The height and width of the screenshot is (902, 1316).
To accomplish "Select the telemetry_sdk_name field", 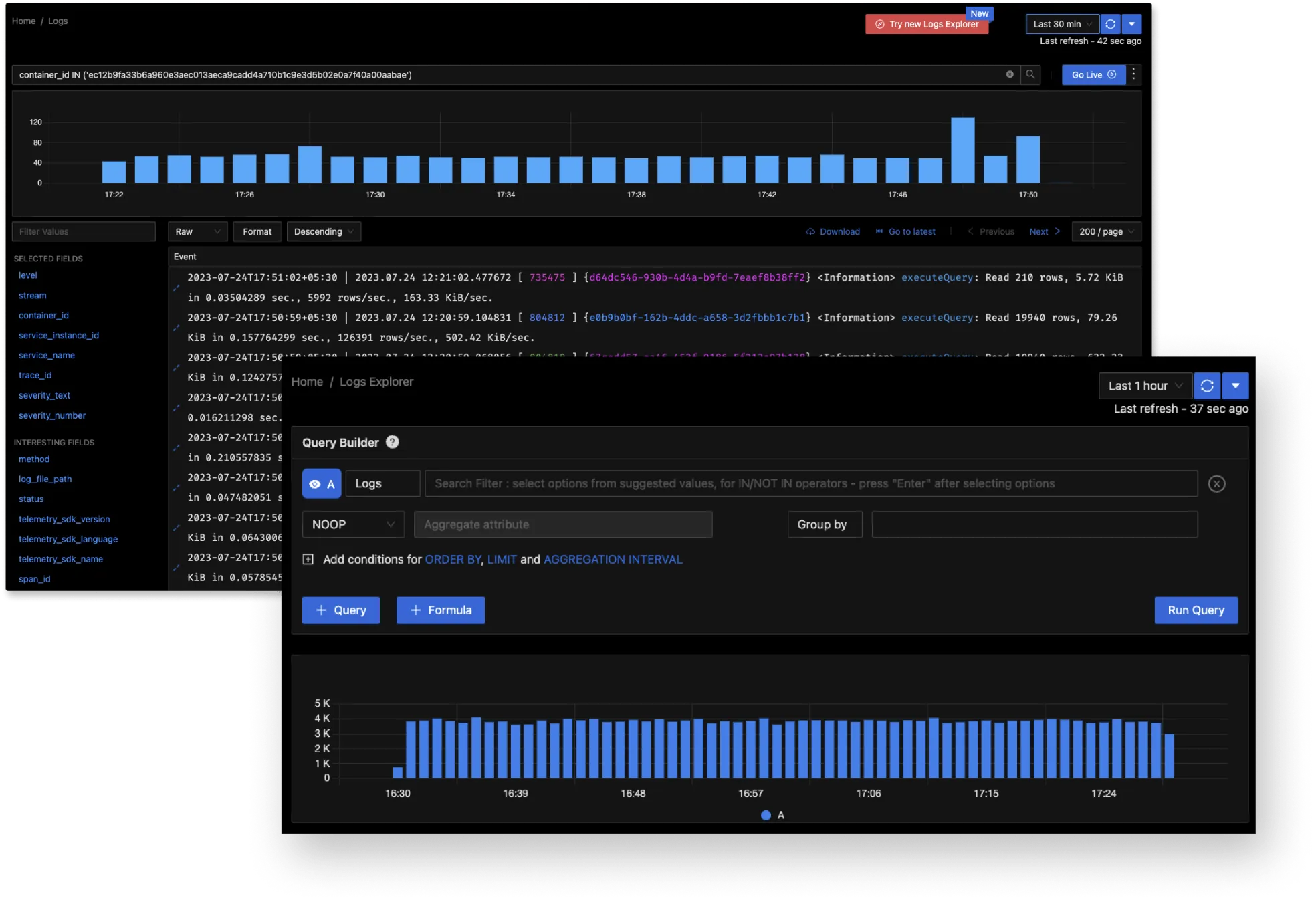I will pos(61,560).
